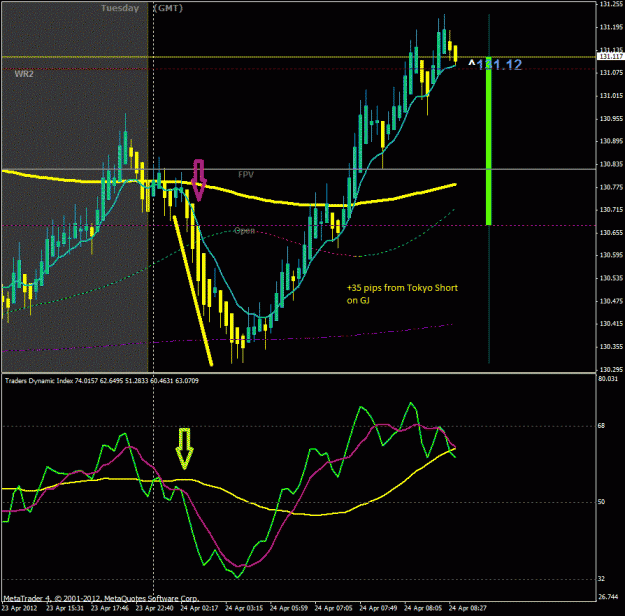Click the 130.595 price axis label
The image size is (625, 616).
pyautogui.click(x=611, y=255)
